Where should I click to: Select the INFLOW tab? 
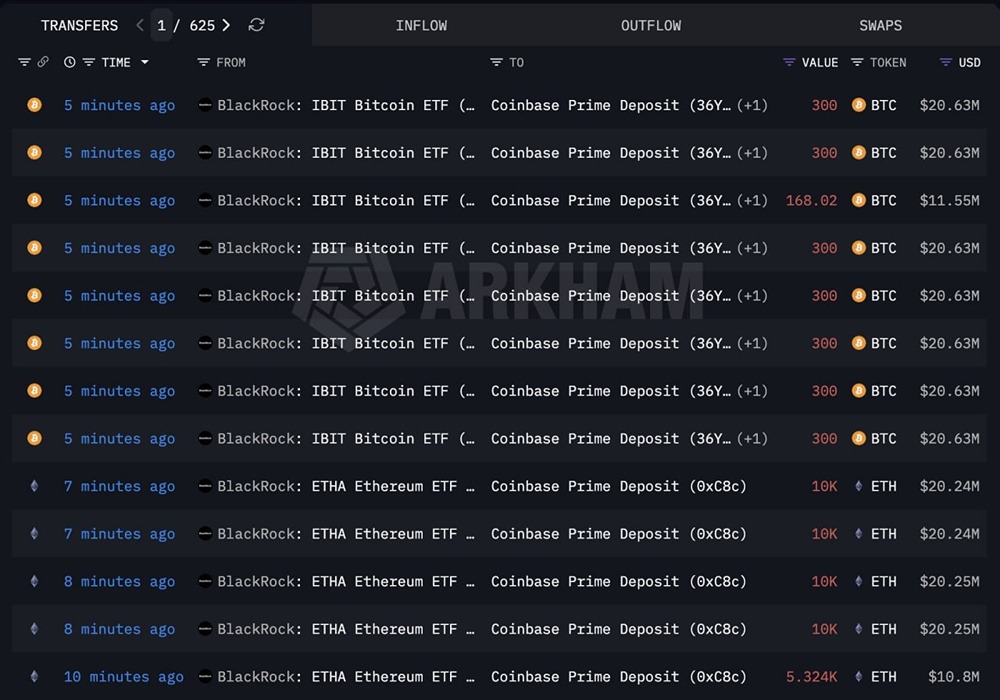click(x=421, y=25)
